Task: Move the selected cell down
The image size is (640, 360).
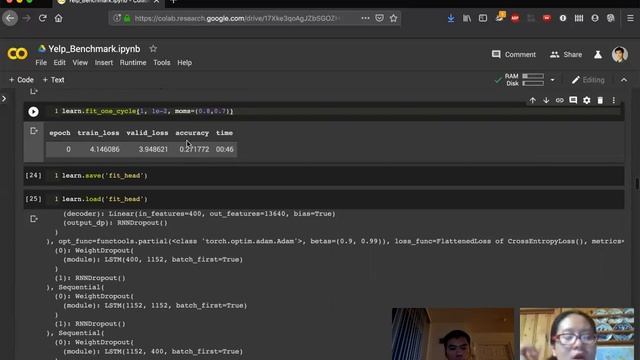Action: click(x=546, y=100)
